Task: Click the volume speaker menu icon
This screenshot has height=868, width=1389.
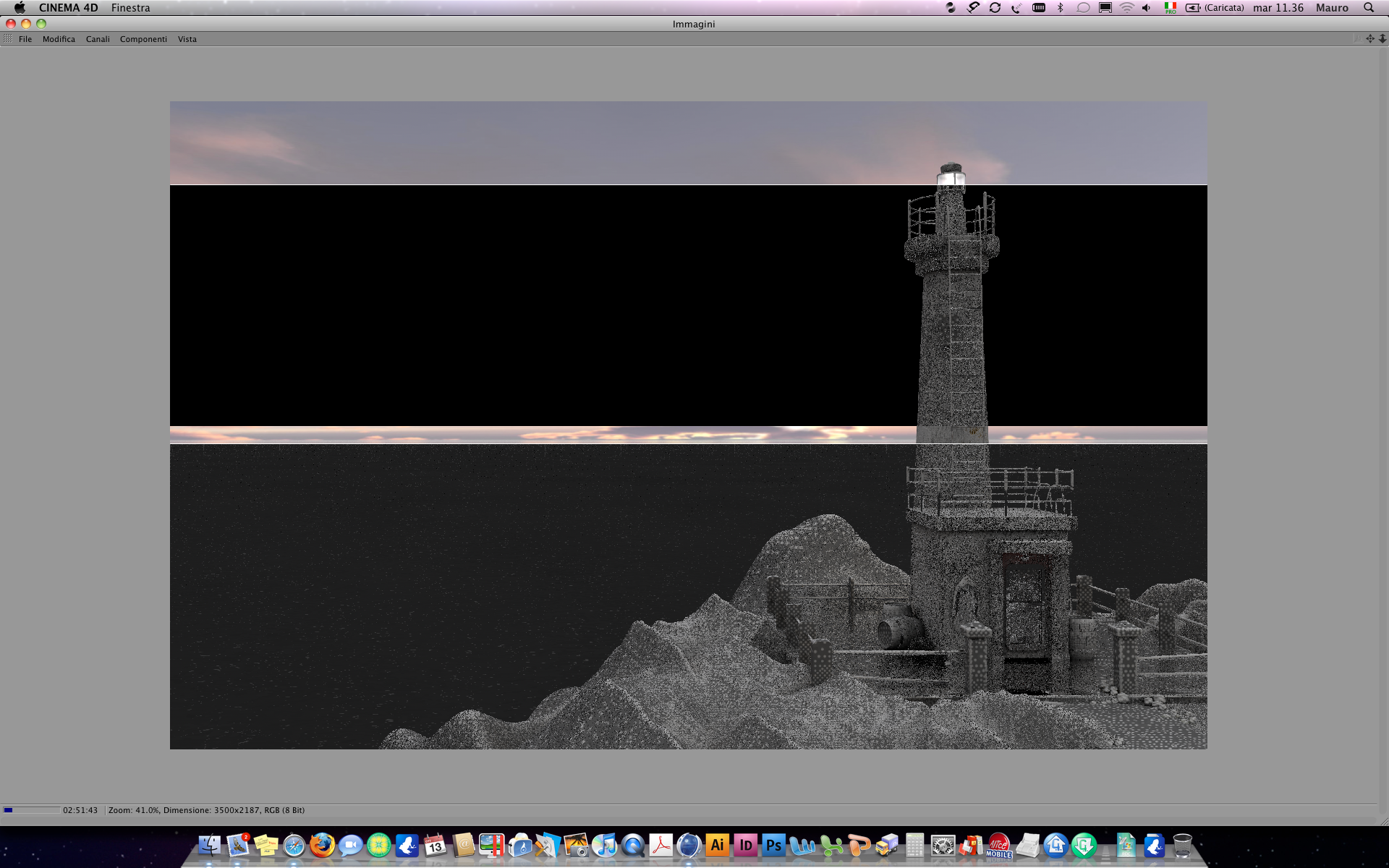Action: pos(1147,8)
